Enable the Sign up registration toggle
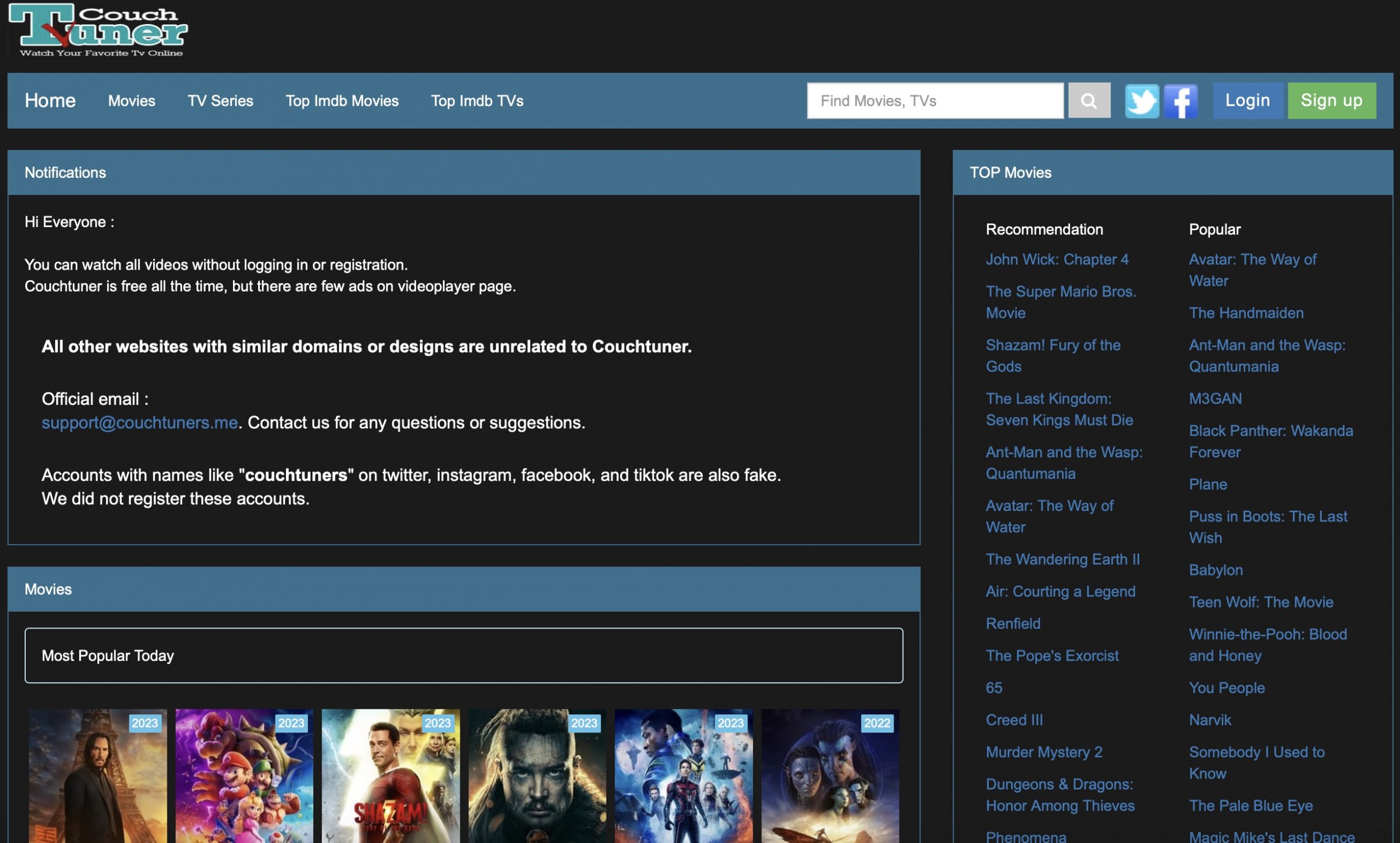This screenshot has width=1400, height=843. pyautogui.click(x=1332, y=100)
